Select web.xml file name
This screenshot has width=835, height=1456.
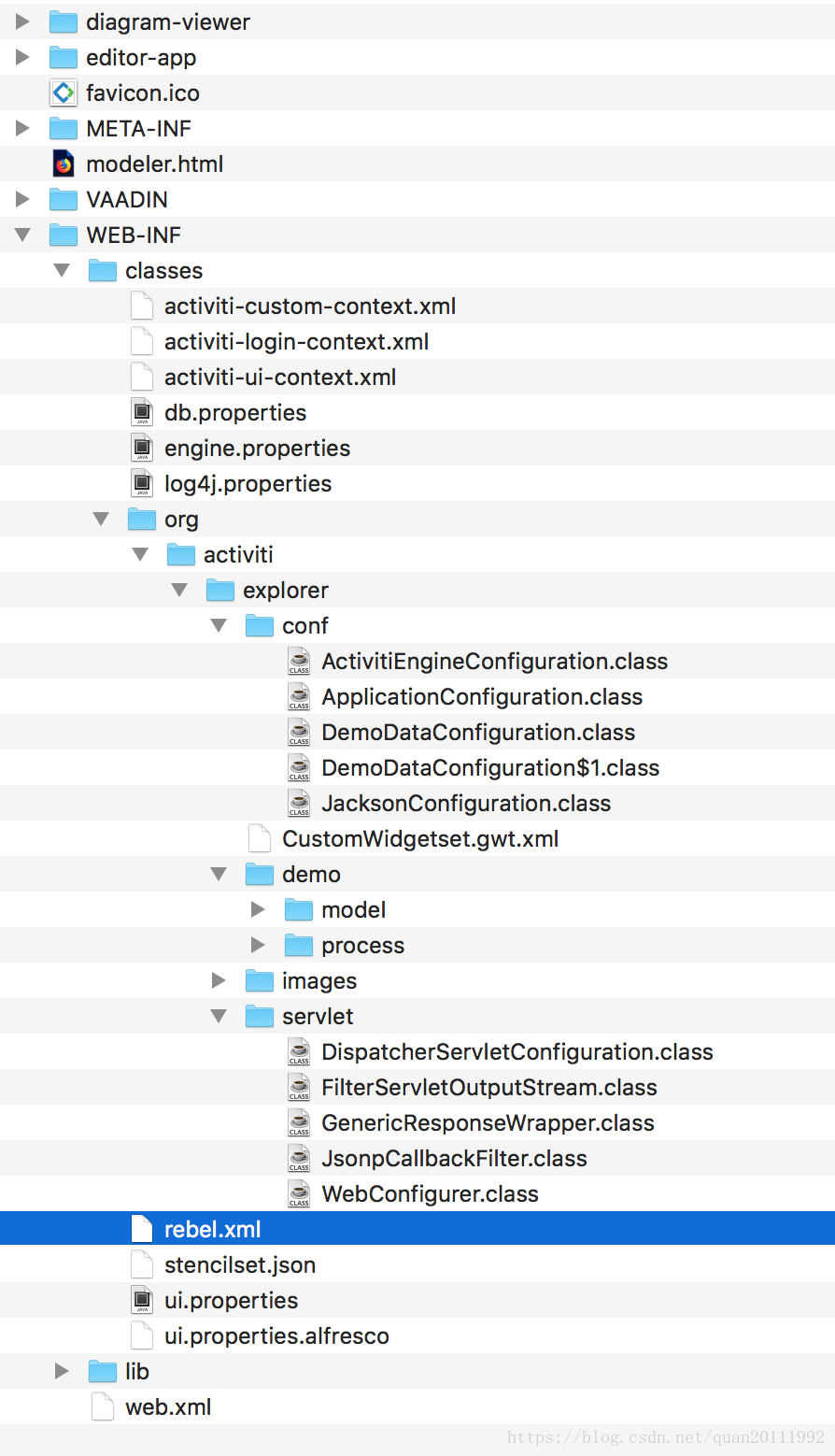(x=168, y=1407)
